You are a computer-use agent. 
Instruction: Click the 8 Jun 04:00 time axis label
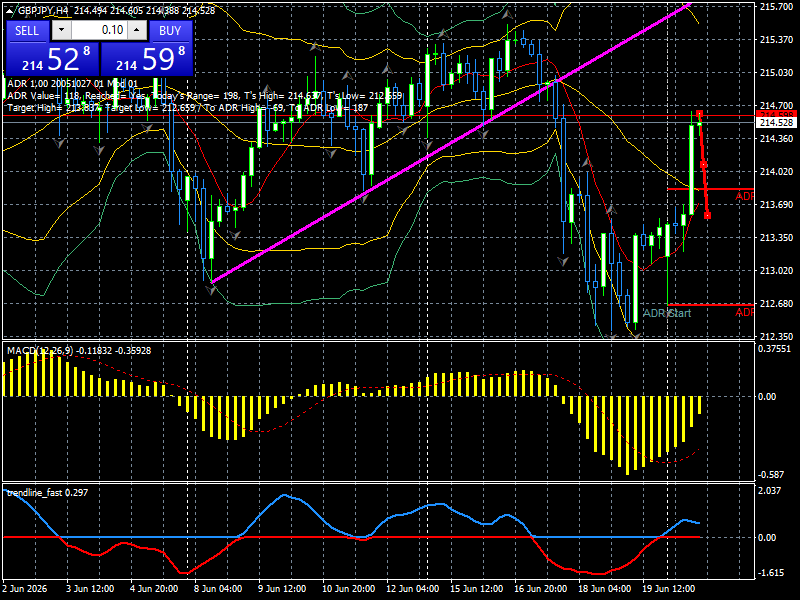coord(218,588)
